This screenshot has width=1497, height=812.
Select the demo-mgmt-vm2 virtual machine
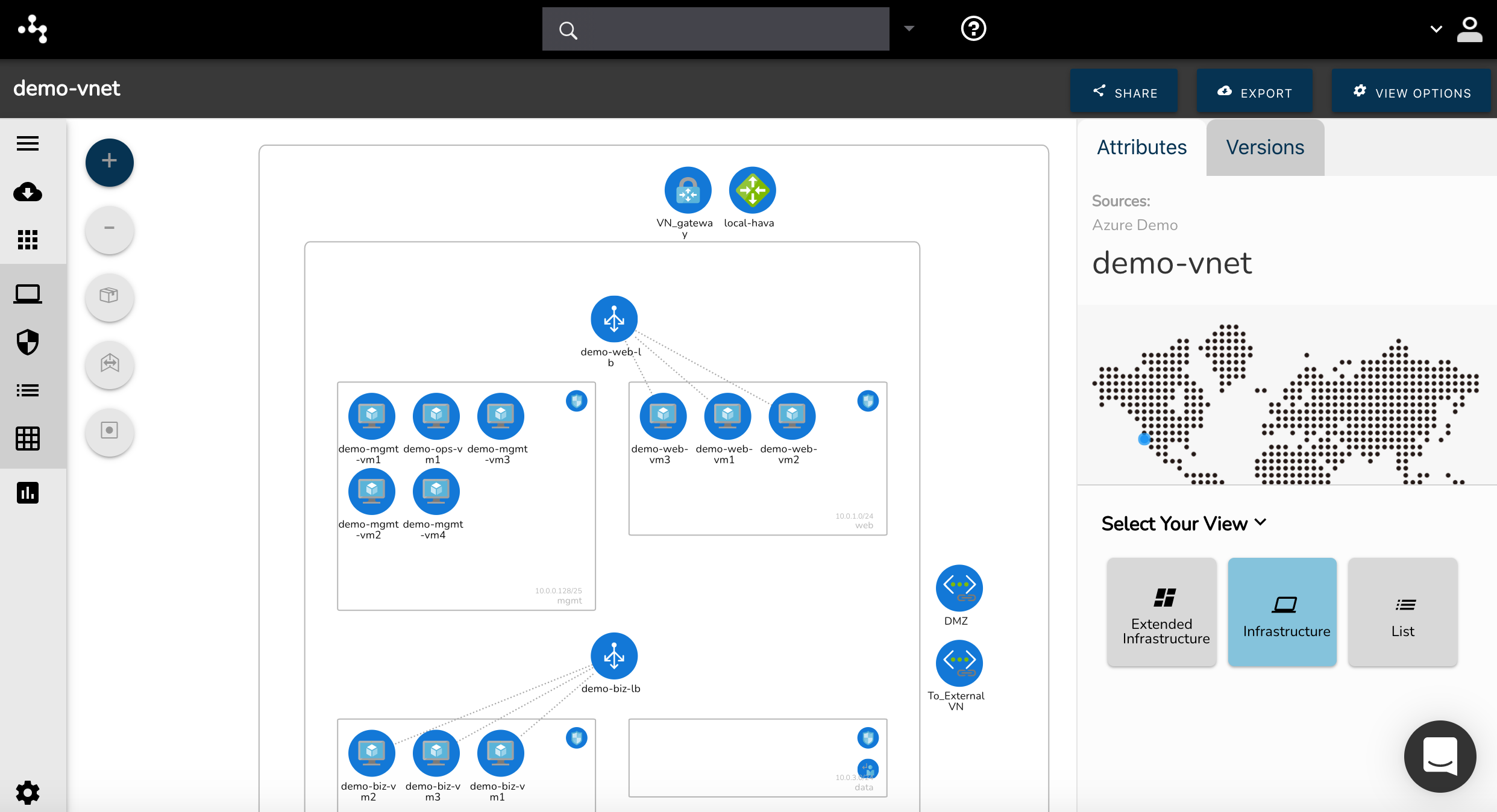372,492
